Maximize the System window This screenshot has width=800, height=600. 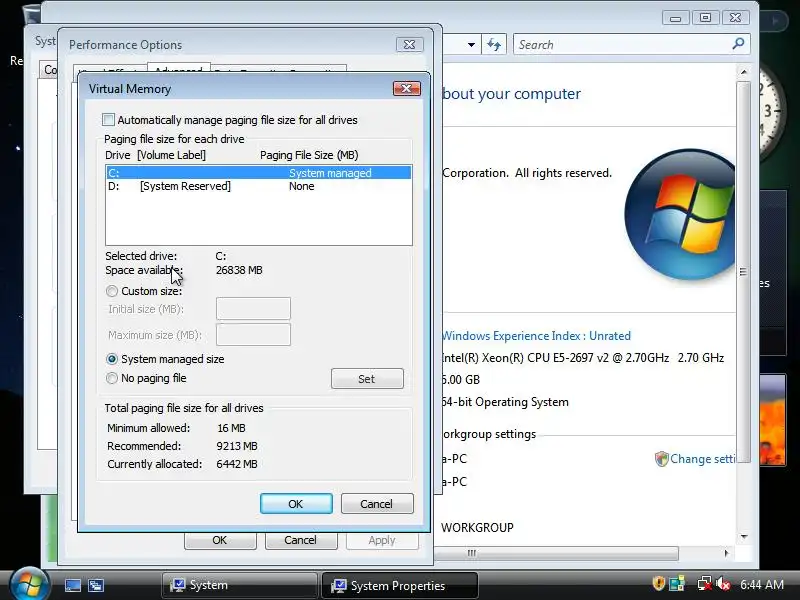(705, 18)
